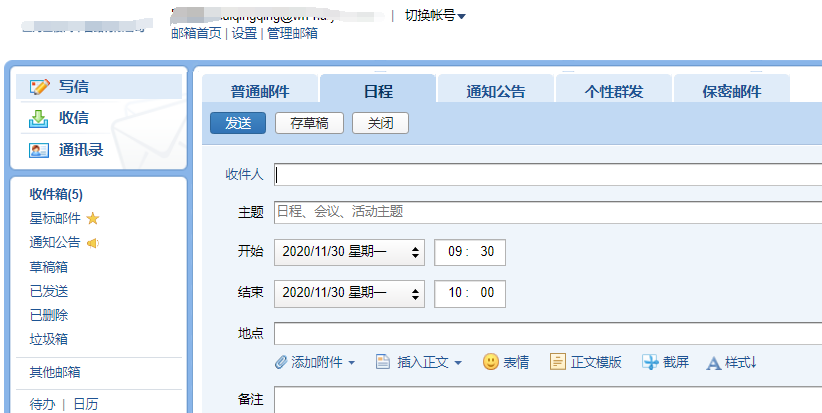Switch to the 普通邮件 tab
Screen dimensions: 822x413
pyautogui.click(x=260, y=91)
